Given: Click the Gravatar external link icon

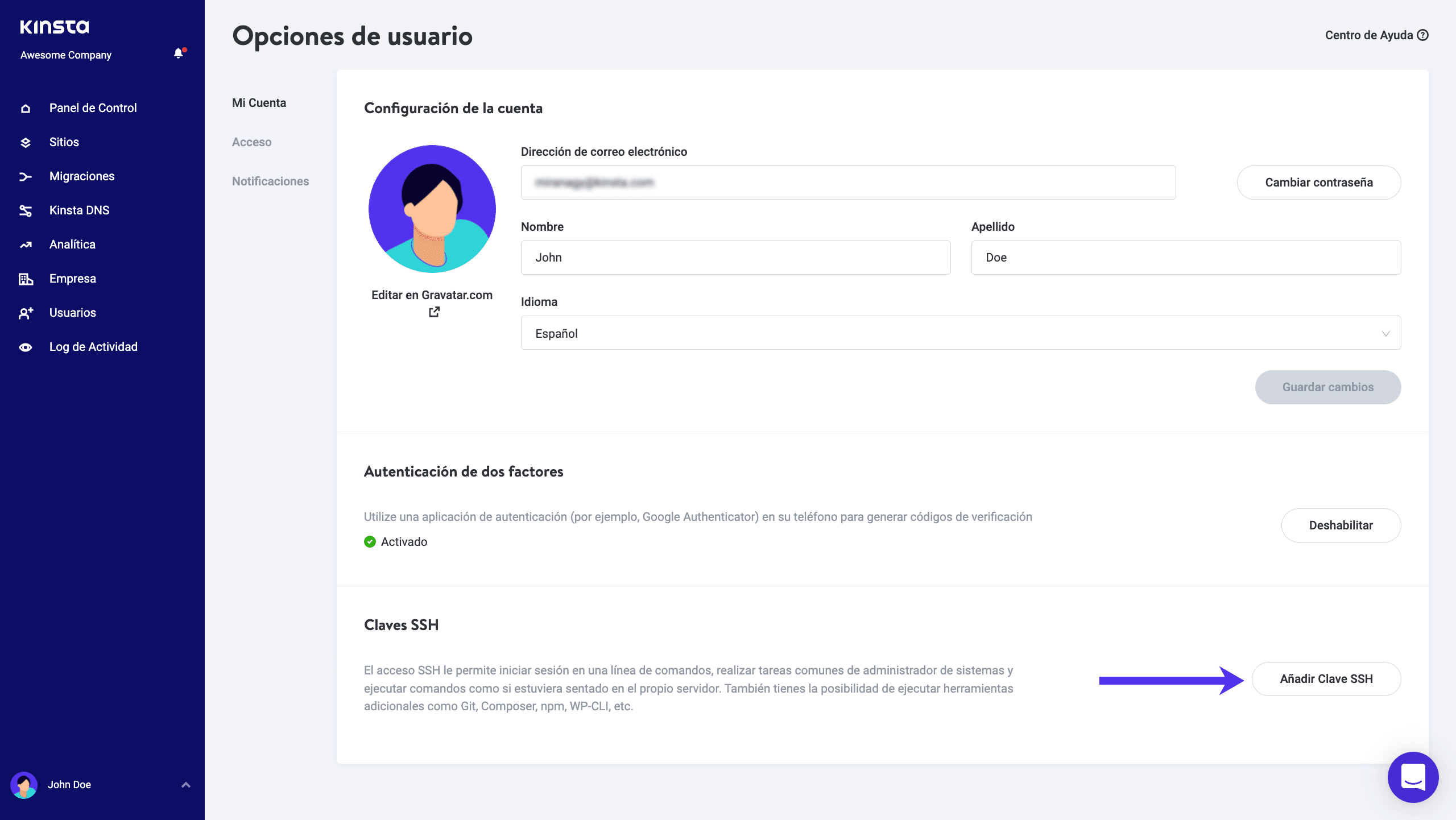Looking at the screenshot, I should pos(434,312).
